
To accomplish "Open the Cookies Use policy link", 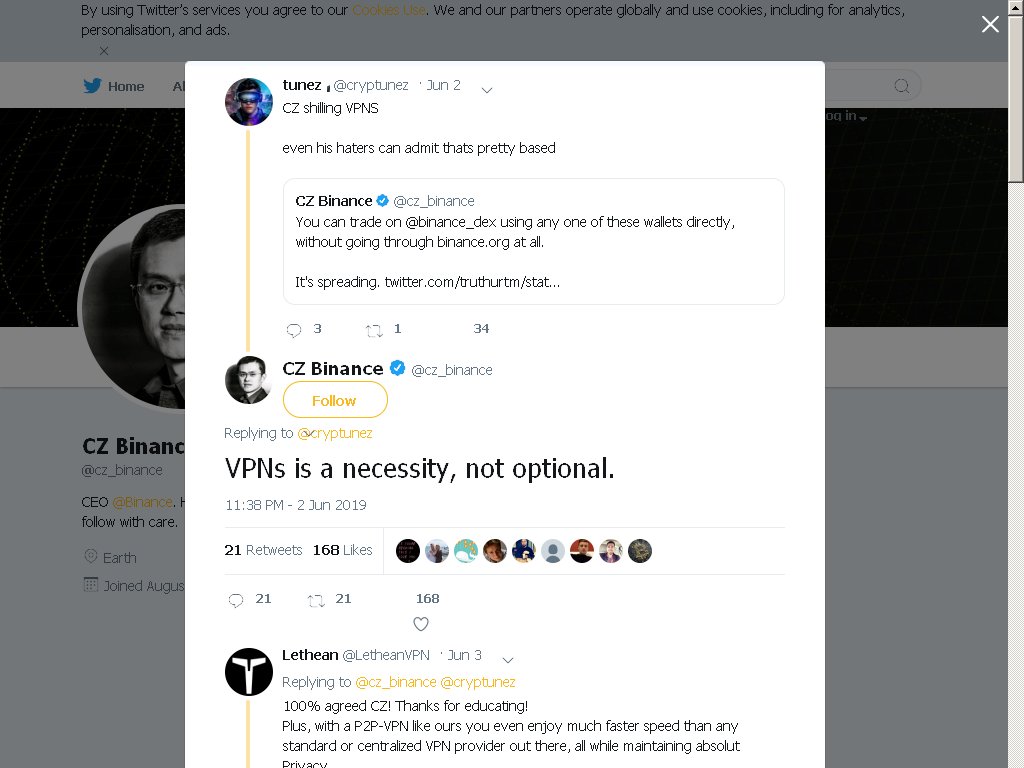I will click(389, 10).
